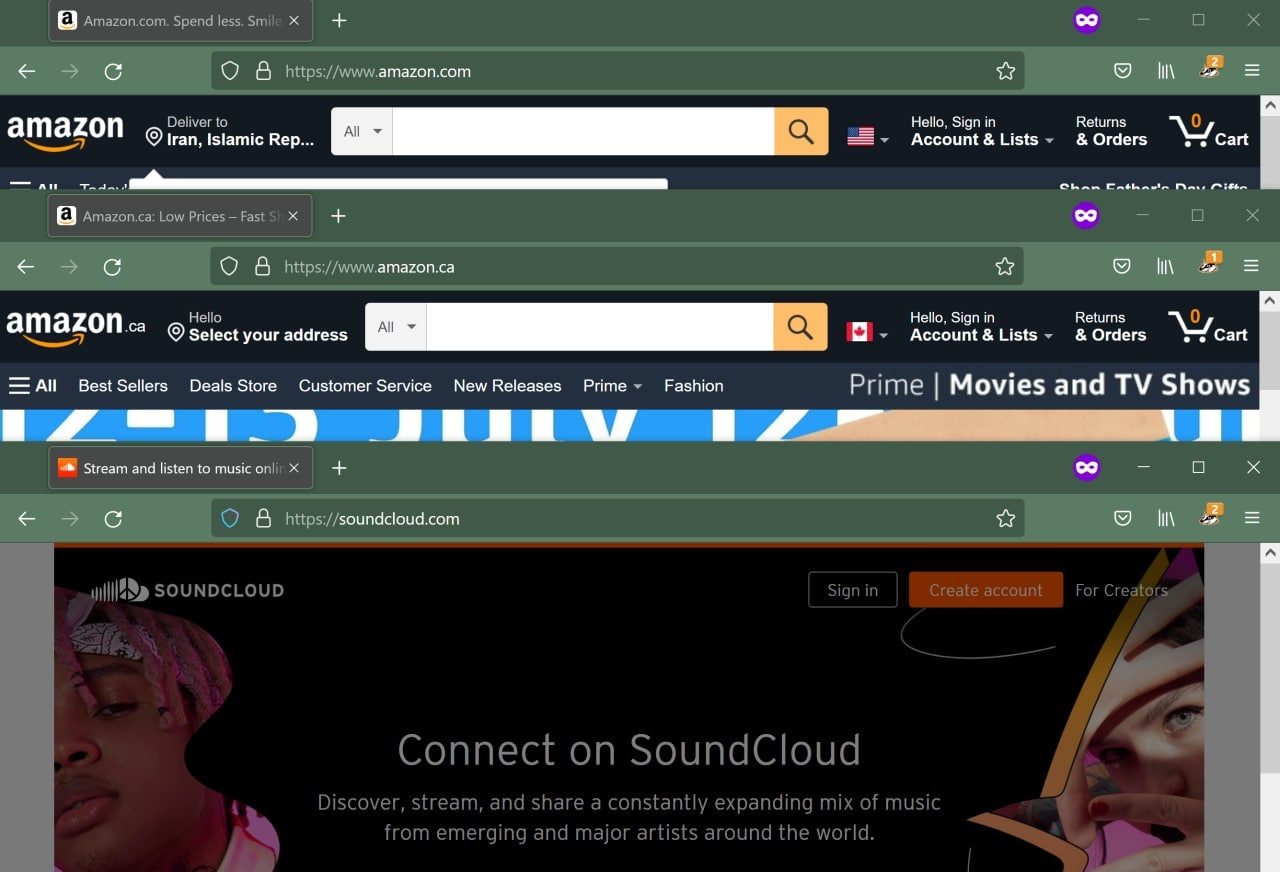Open the hamburger menu labeled All on Amazon.ca

pos(33,386)
